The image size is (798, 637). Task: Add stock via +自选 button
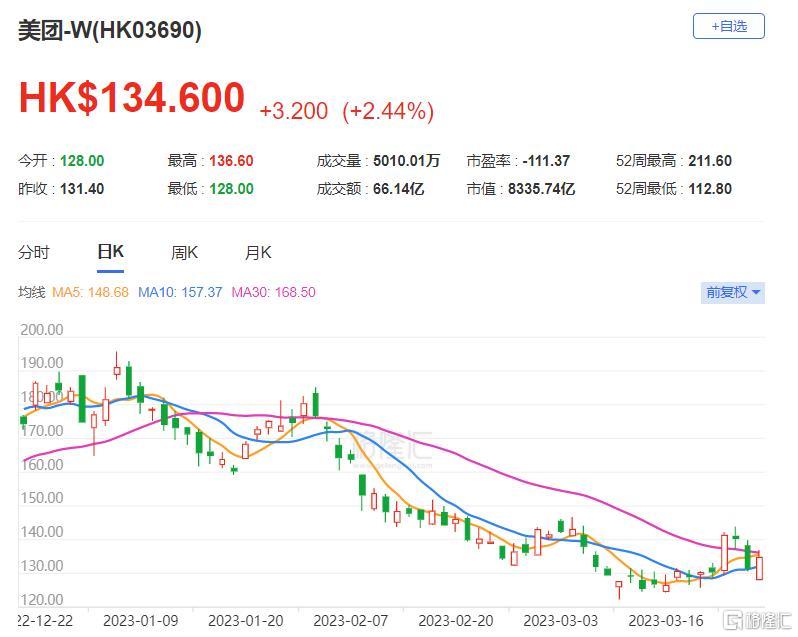[x=728, y=26]
